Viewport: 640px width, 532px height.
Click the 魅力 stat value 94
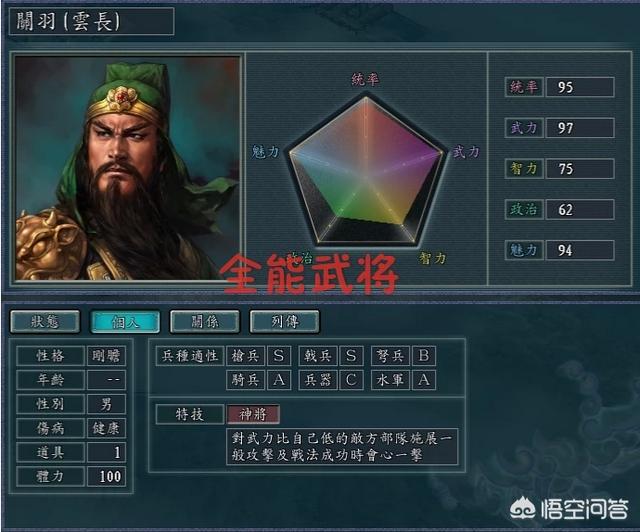pos(580,250)
